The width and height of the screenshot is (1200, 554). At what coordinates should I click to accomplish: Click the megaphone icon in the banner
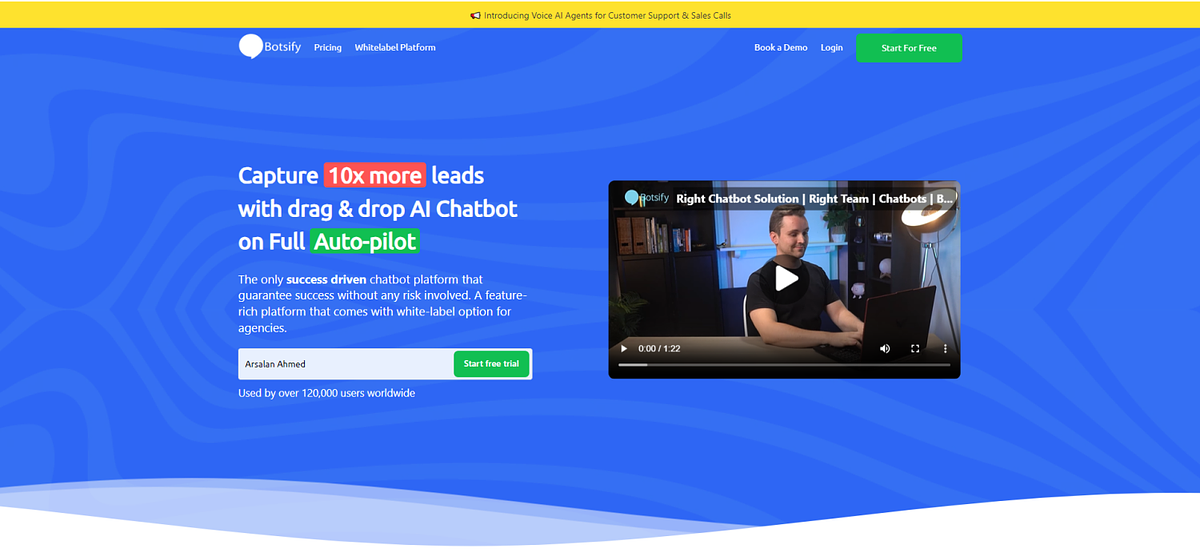[475, 16]
